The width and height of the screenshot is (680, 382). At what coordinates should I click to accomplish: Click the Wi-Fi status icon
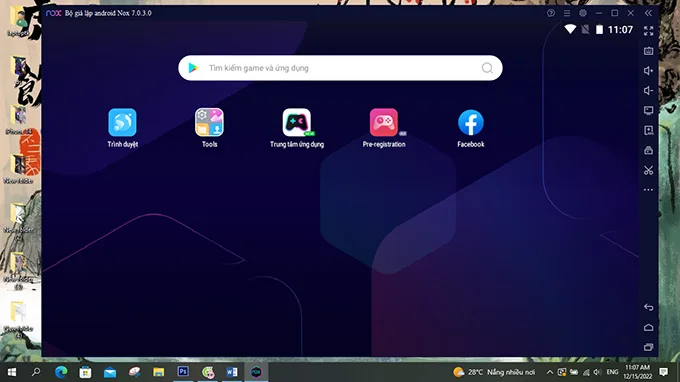570,29
